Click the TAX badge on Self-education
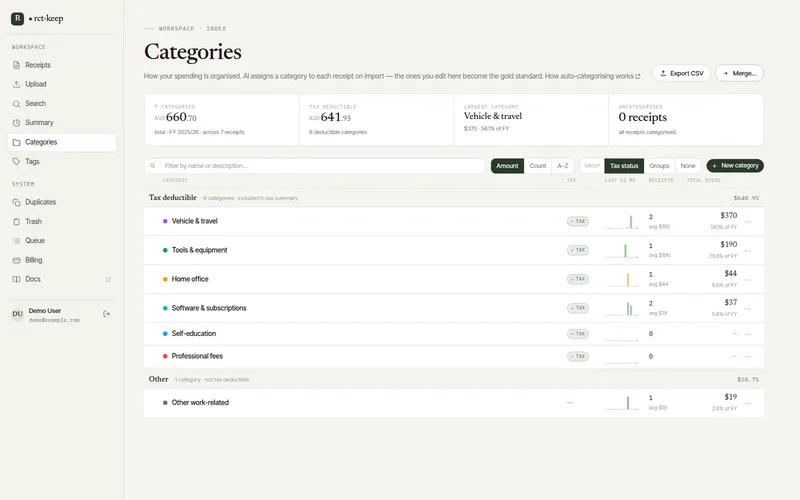The height and width of the screenshot is (500, 800). tap(578, 334)
